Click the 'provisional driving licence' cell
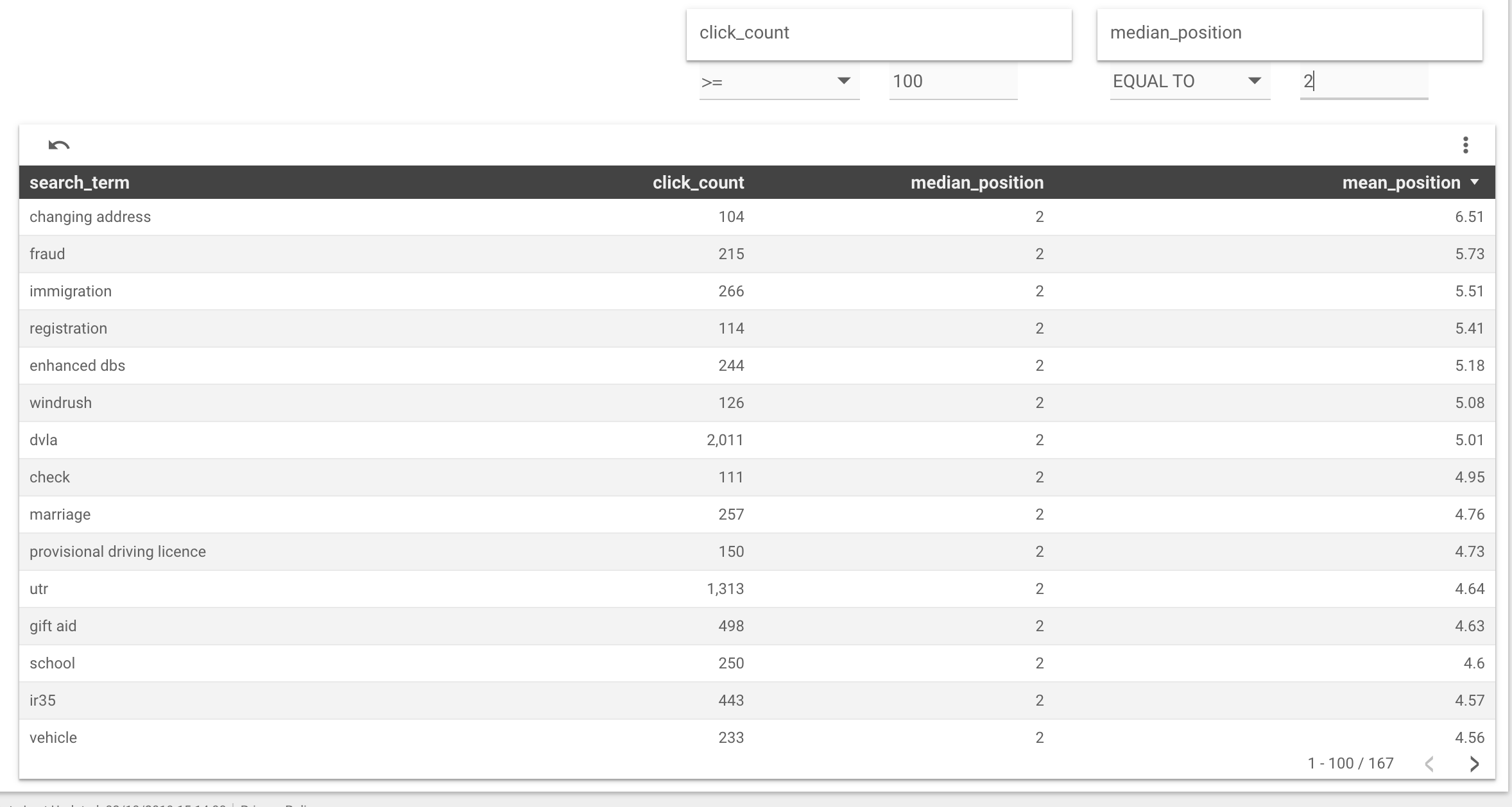Image resolution: width=1512 pixels, height=807 pixels. [x=117, y=552]
